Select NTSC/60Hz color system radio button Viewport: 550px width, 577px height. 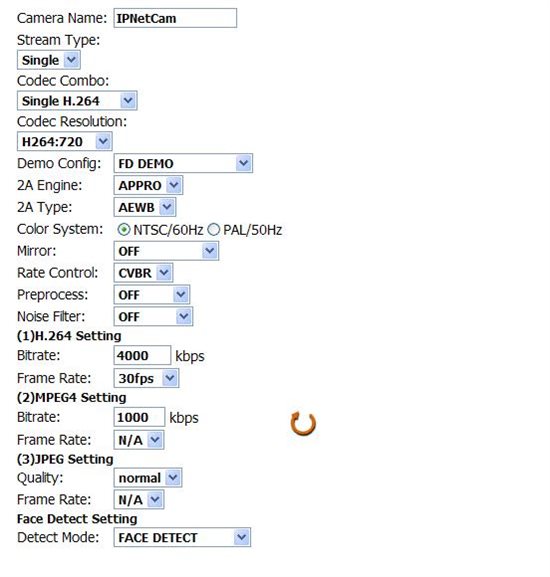point(124,230)
